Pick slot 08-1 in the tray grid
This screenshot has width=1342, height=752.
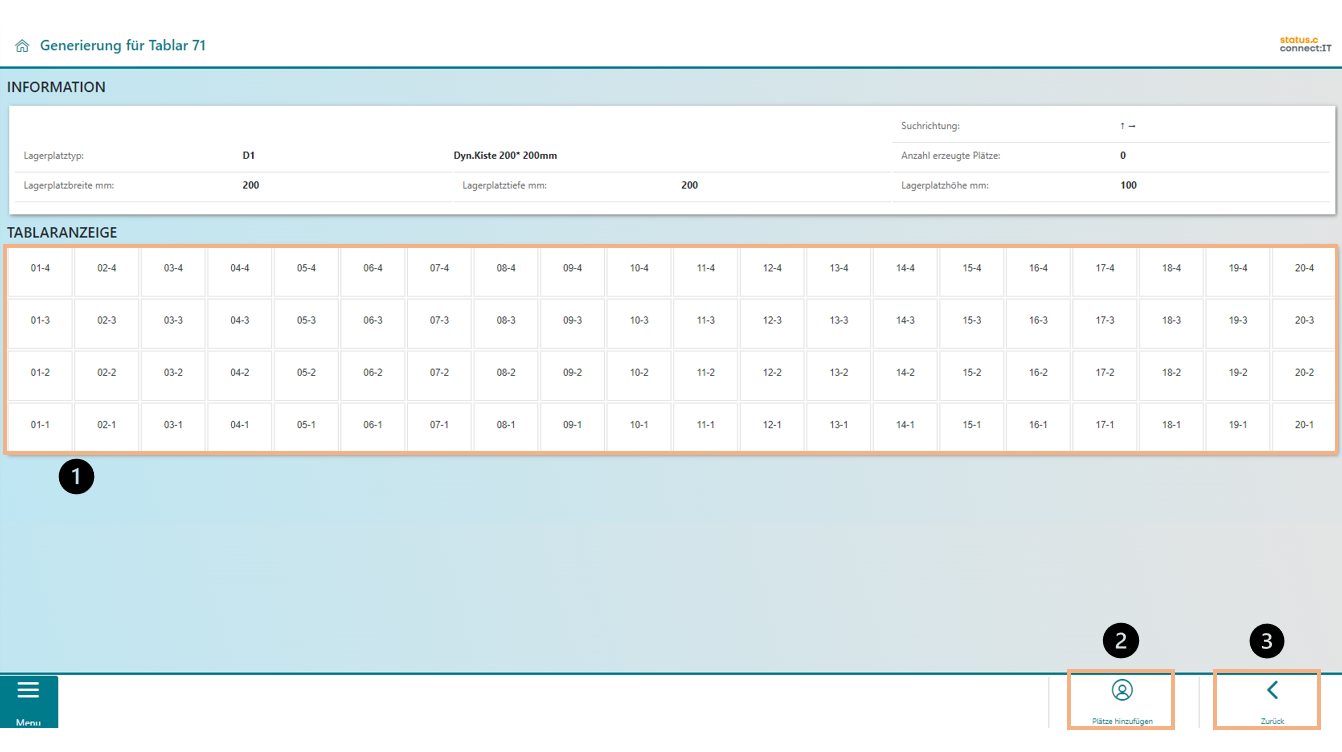pyautogui.click(x=506, y=425)
